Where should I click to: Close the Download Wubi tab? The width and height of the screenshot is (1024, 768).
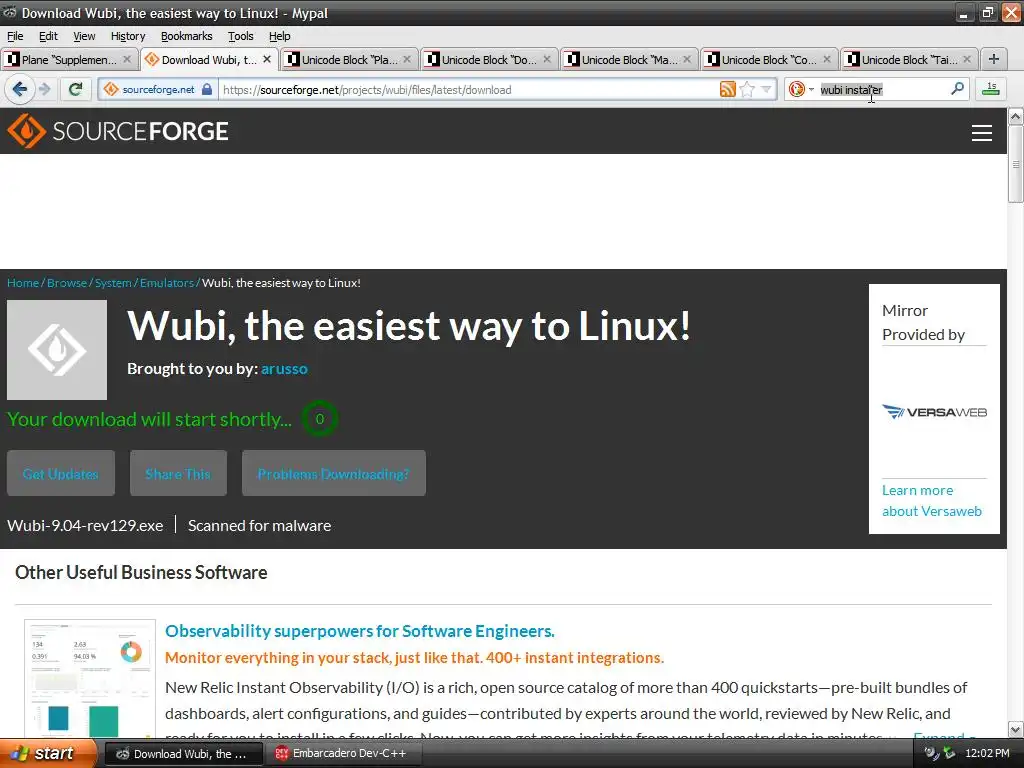(x=267, y=59)
